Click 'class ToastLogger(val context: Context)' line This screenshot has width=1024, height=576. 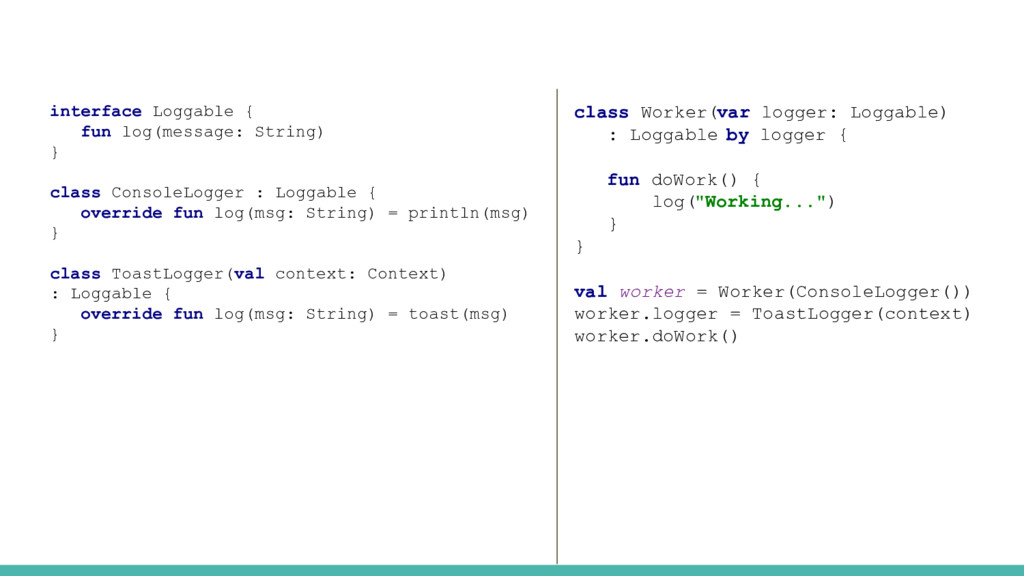(x=248, y=274)
